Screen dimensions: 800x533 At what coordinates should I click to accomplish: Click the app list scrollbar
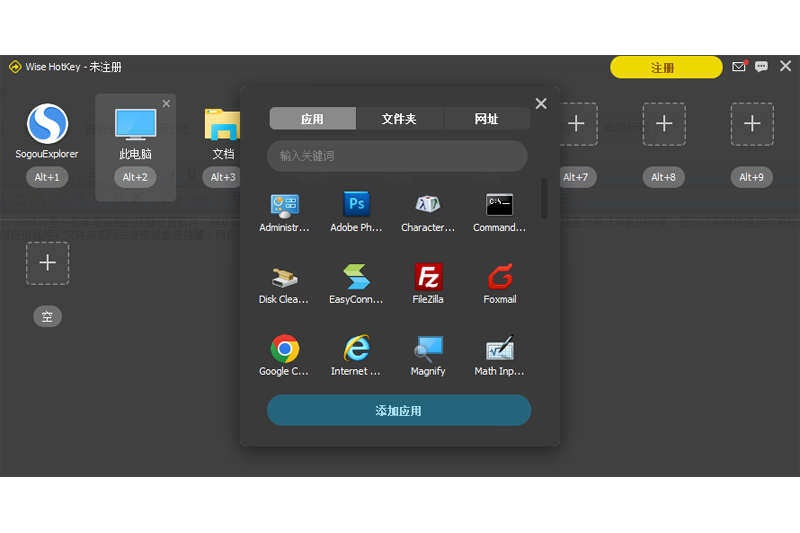click(544, 198)
